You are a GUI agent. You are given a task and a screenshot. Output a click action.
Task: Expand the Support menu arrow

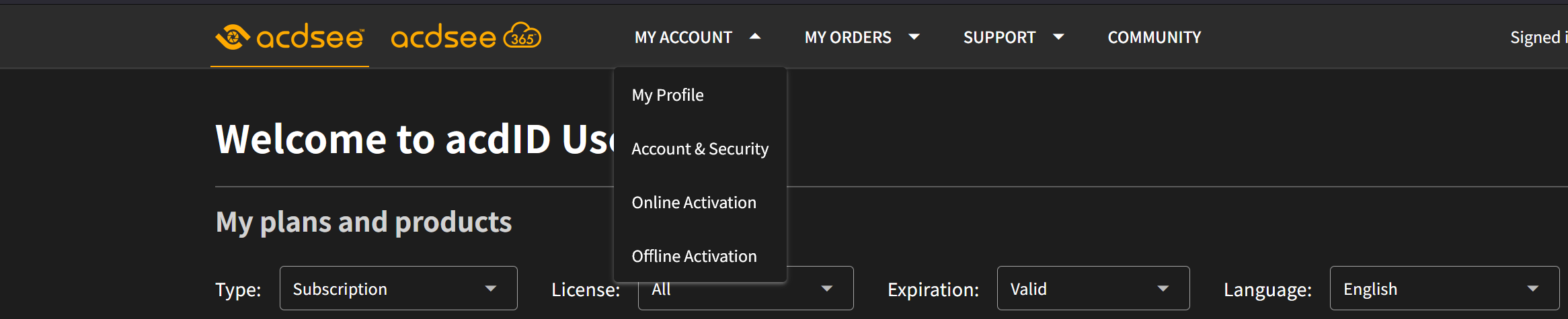click(x=1058, y=37)
